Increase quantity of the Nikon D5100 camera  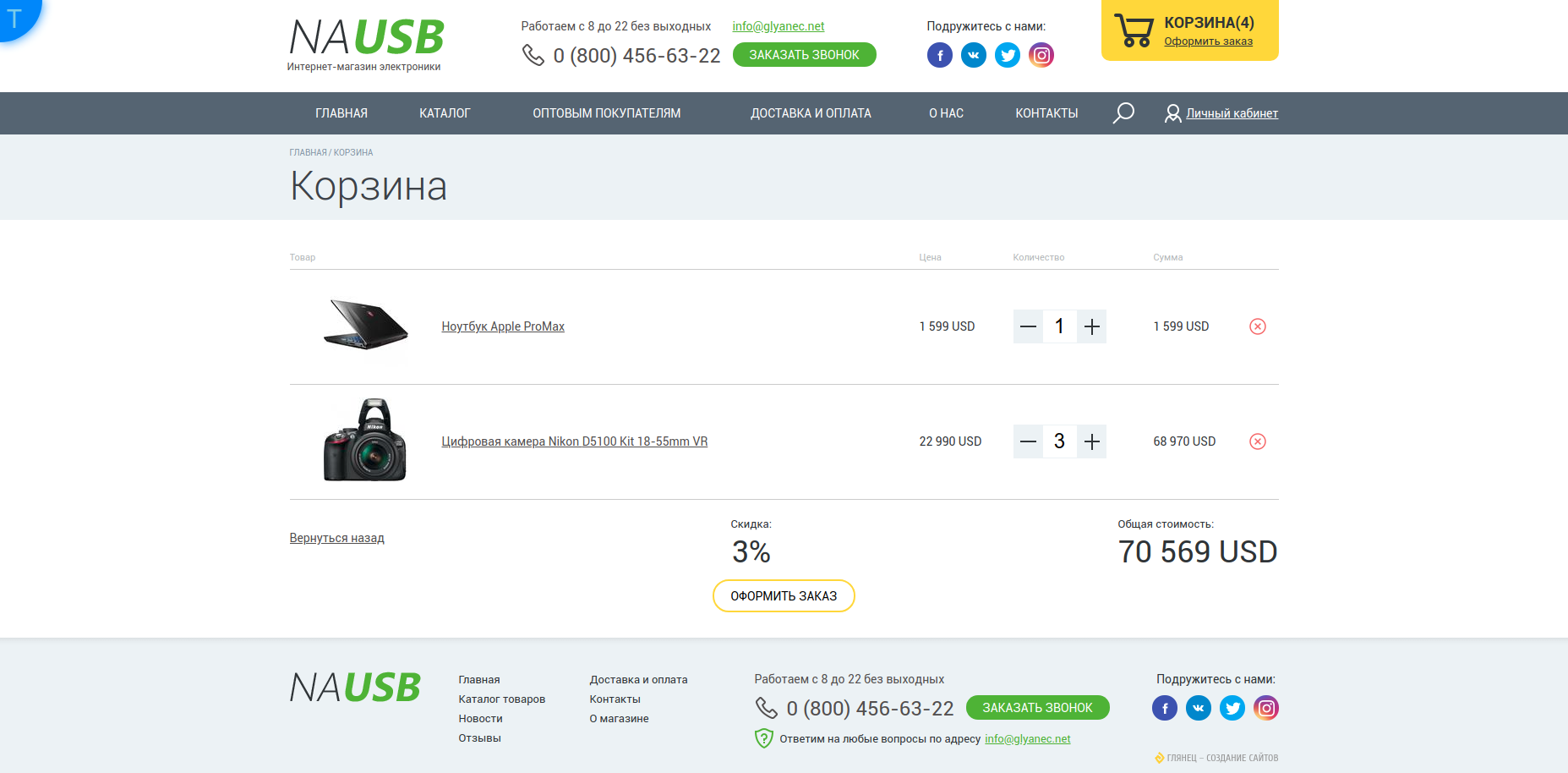(1091, 441)
